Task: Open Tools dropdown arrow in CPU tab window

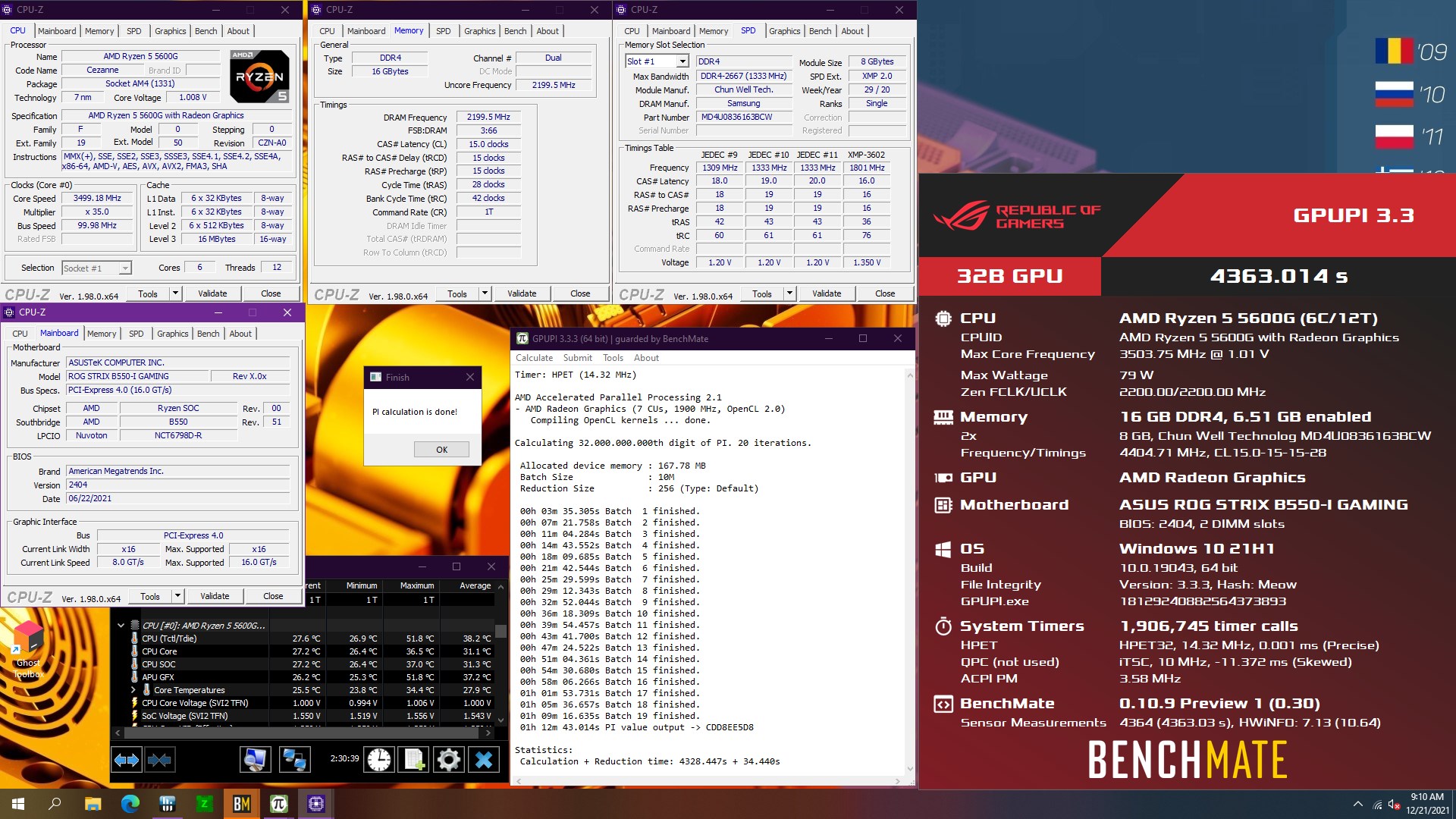Action: (x=175, y=293)
